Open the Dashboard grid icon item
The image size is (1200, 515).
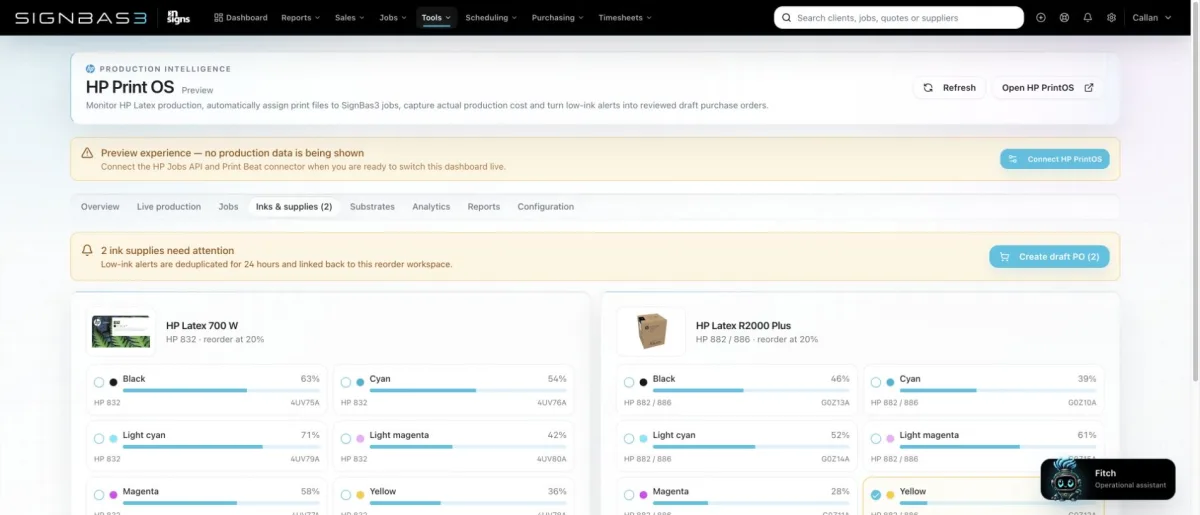[x=241, y=17]
